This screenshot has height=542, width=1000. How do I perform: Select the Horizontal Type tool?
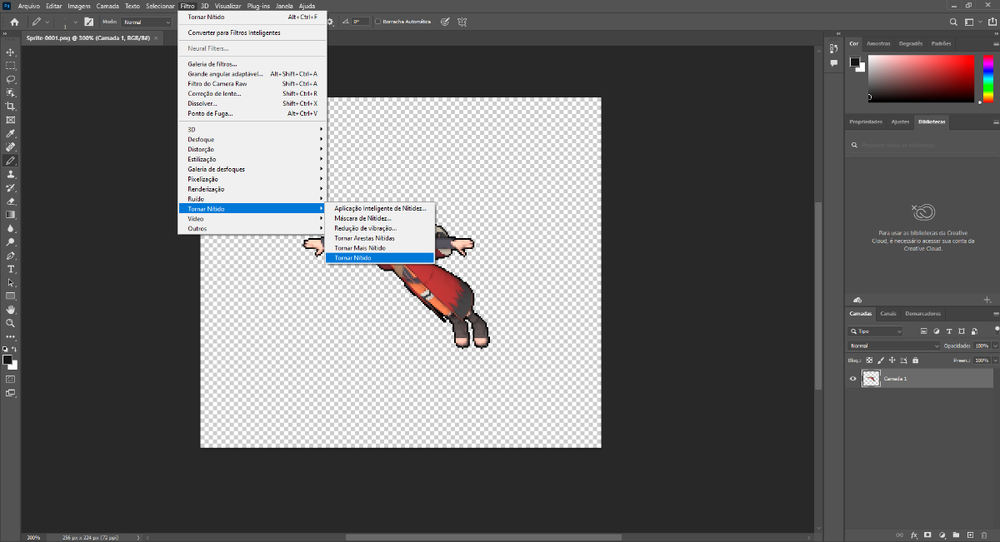click(x=11, y=269)
